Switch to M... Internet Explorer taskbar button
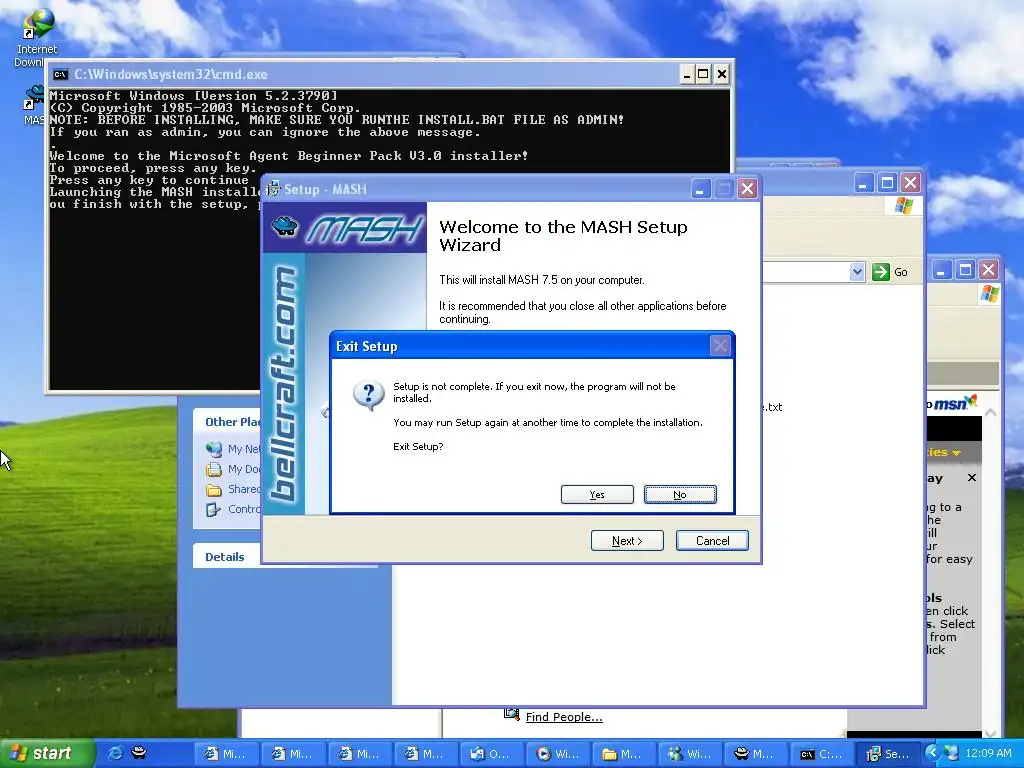This screenshot has height=768, width=1024. tap(424, 754)
